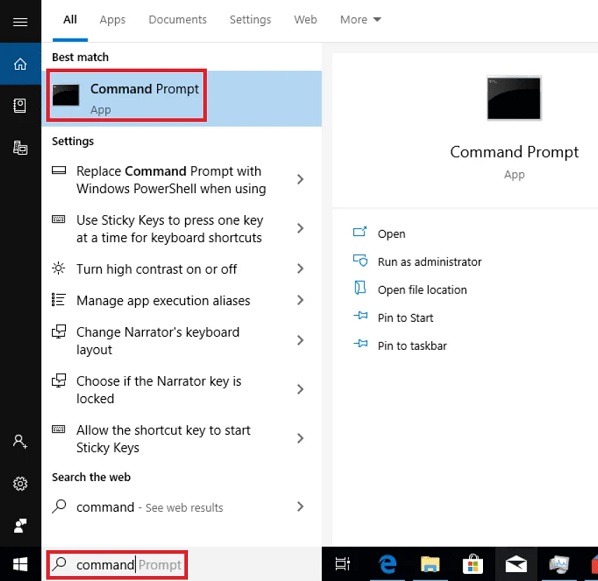Click the Command Prompt title in details pane
The width and height of the screenshot is (598, 581).
tap(514, 152)
